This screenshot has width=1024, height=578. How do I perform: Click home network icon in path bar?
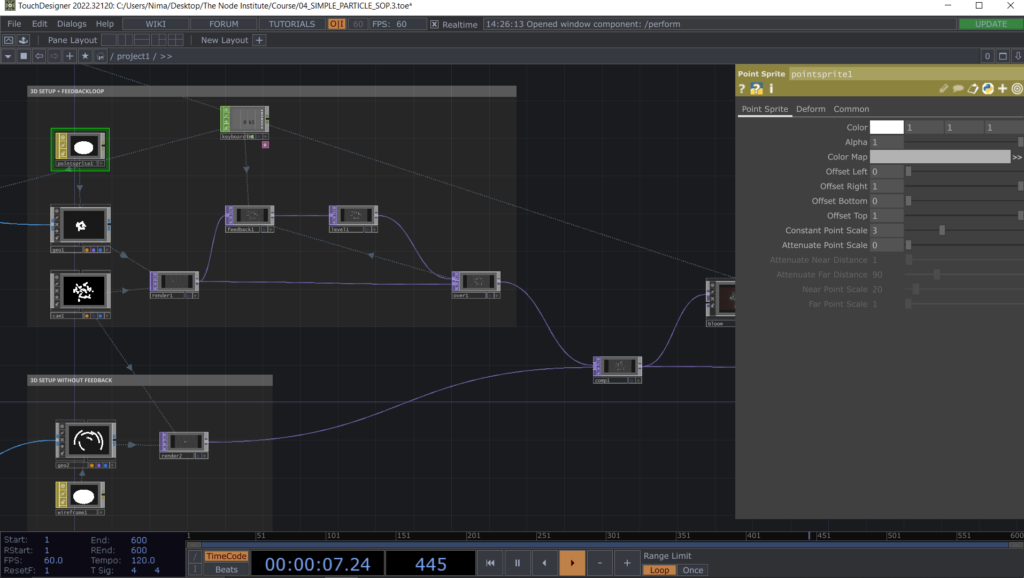(101, 56)
